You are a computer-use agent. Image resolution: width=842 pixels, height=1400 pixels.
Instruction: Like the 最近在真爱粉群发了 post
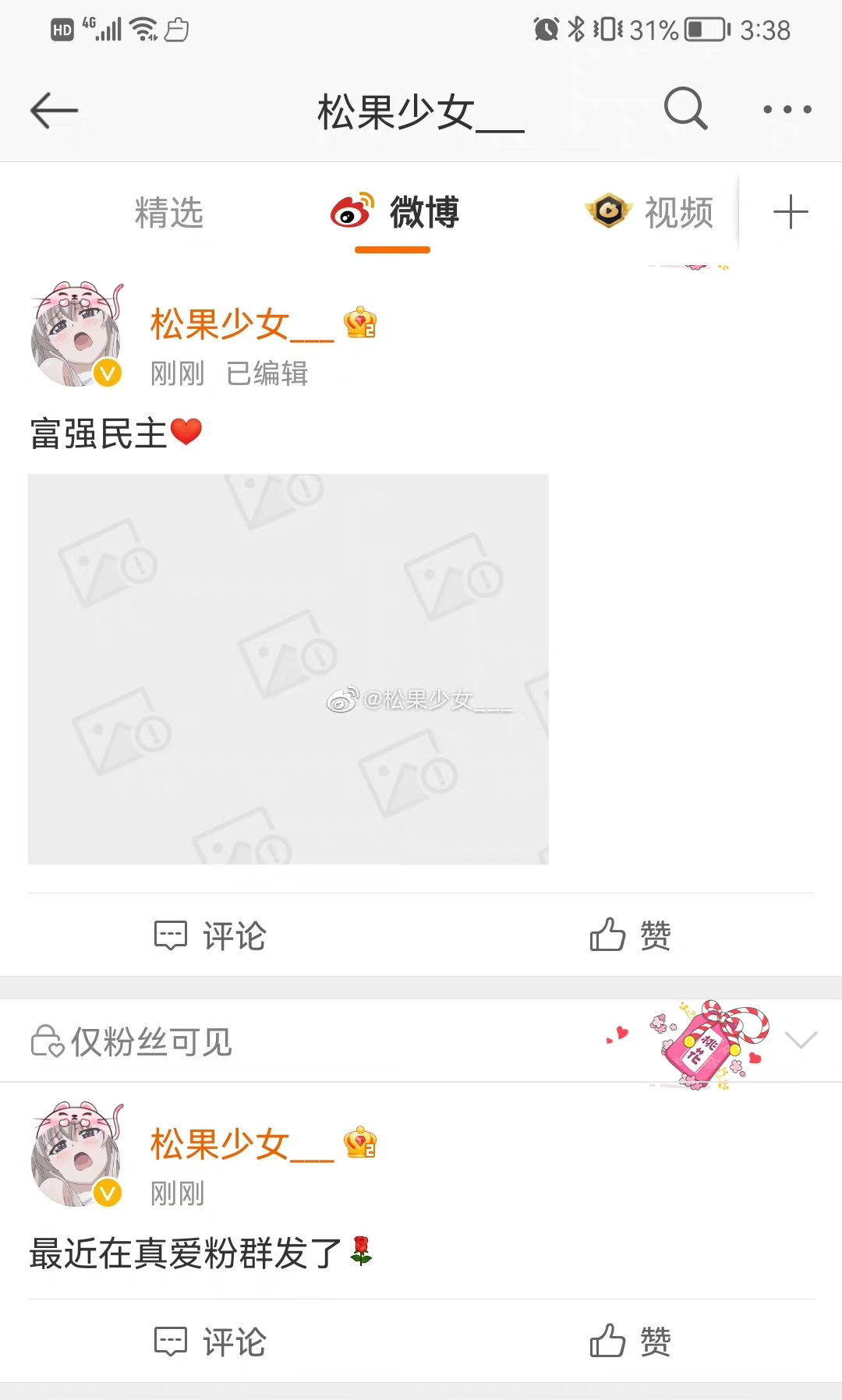(630, 1341)
